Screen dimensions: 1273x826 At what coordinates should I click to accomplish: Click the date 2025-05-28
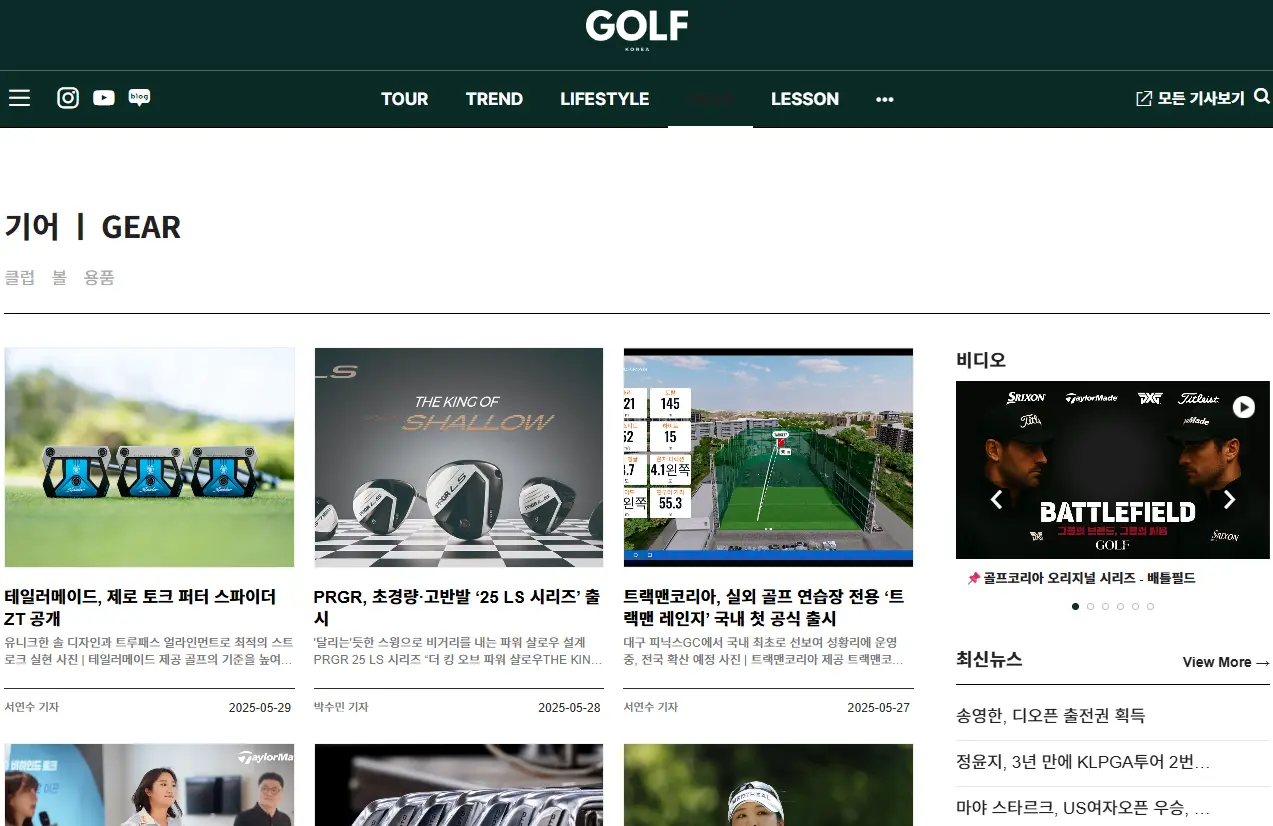point(569,707)
